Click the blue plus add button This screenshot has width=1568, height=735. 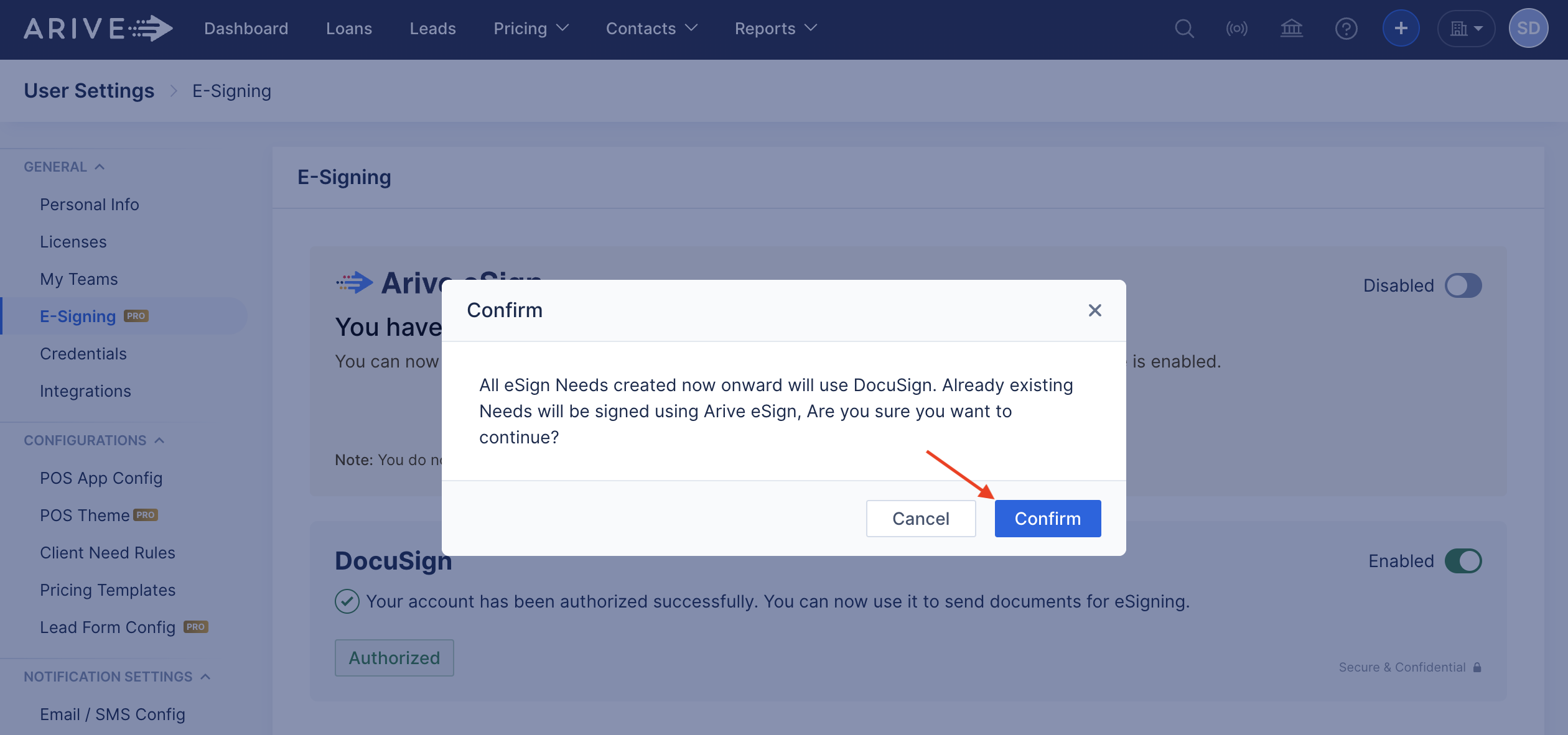click(x=1401, y=29)
